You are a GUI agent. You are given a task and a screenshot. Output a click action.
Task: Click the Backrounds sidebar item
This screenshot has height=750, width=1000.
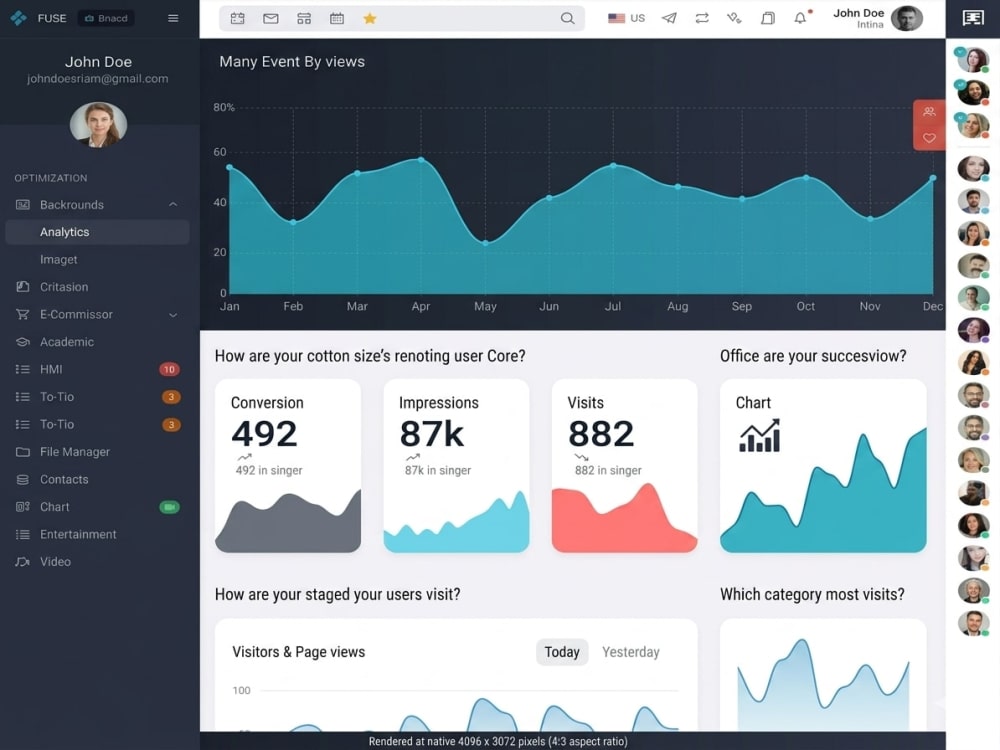click(98, 205)
